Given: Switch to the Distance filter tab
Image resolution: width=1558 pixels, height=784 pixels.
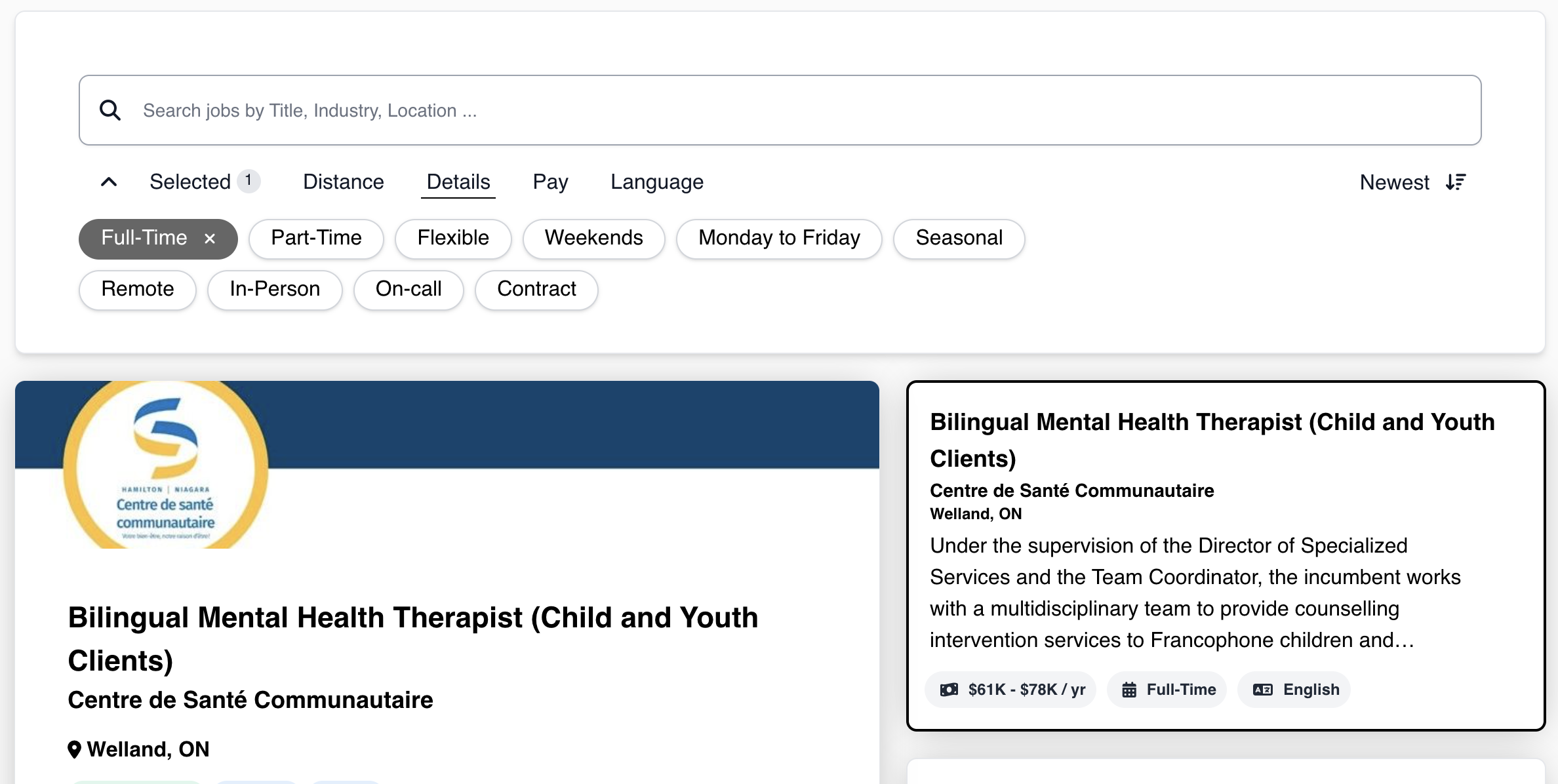Looking at the screenshot, I should 343,182.
